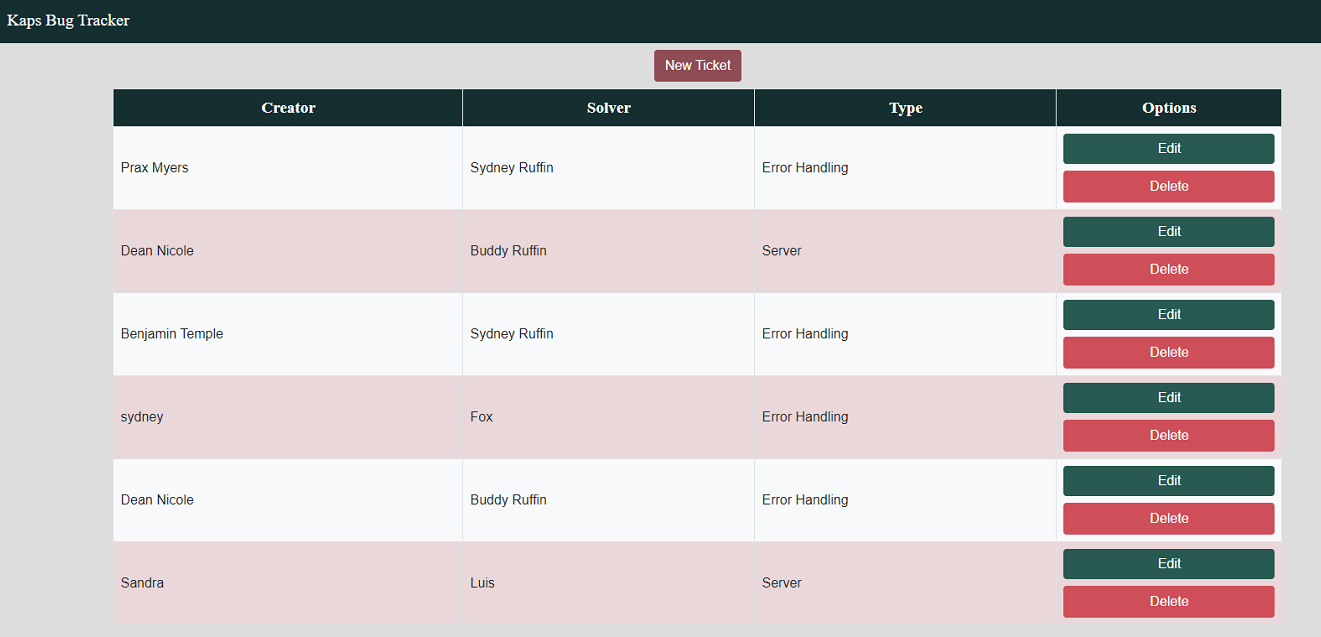Delete Sandra's Server ticket
Image resolution: width=1321 pixels, height=637 pixels.
point(1168,601)
